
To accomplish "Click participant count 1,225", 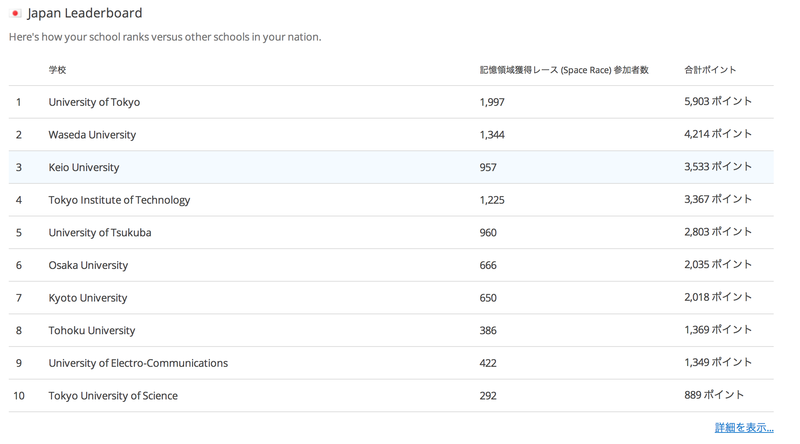I will 492,200.
